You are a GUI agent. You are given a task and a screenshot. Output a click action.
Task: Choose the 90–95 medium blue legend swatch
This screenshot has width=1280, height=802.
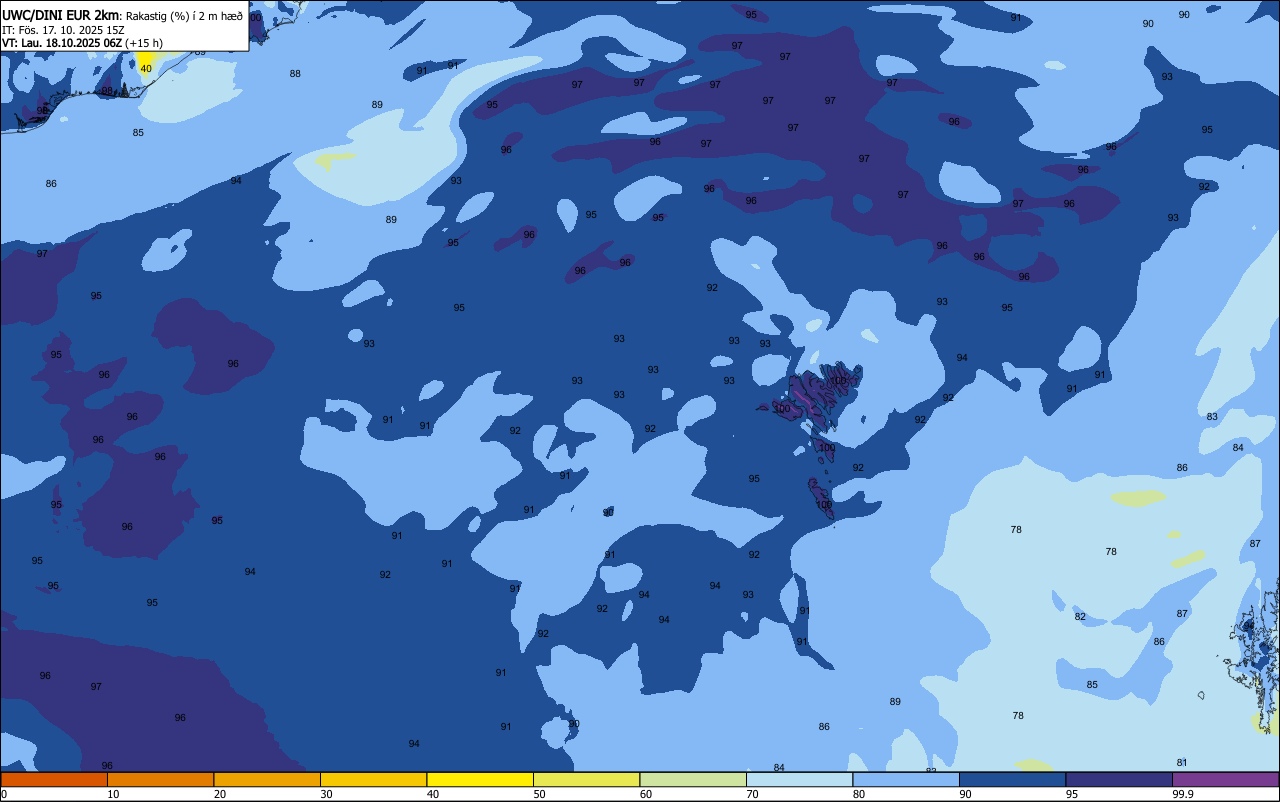1012,779
